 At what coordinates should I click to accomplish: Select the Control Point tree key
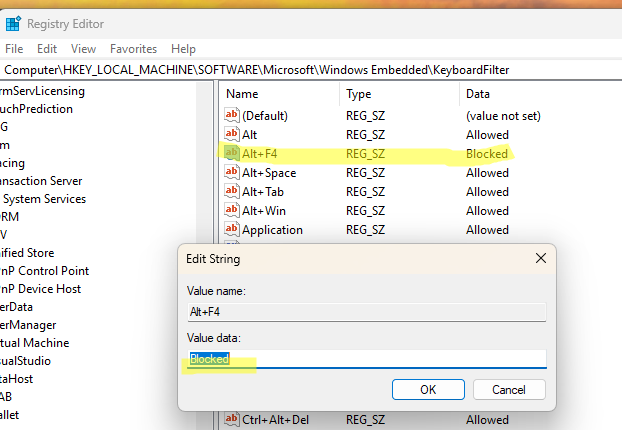point(44,271)
